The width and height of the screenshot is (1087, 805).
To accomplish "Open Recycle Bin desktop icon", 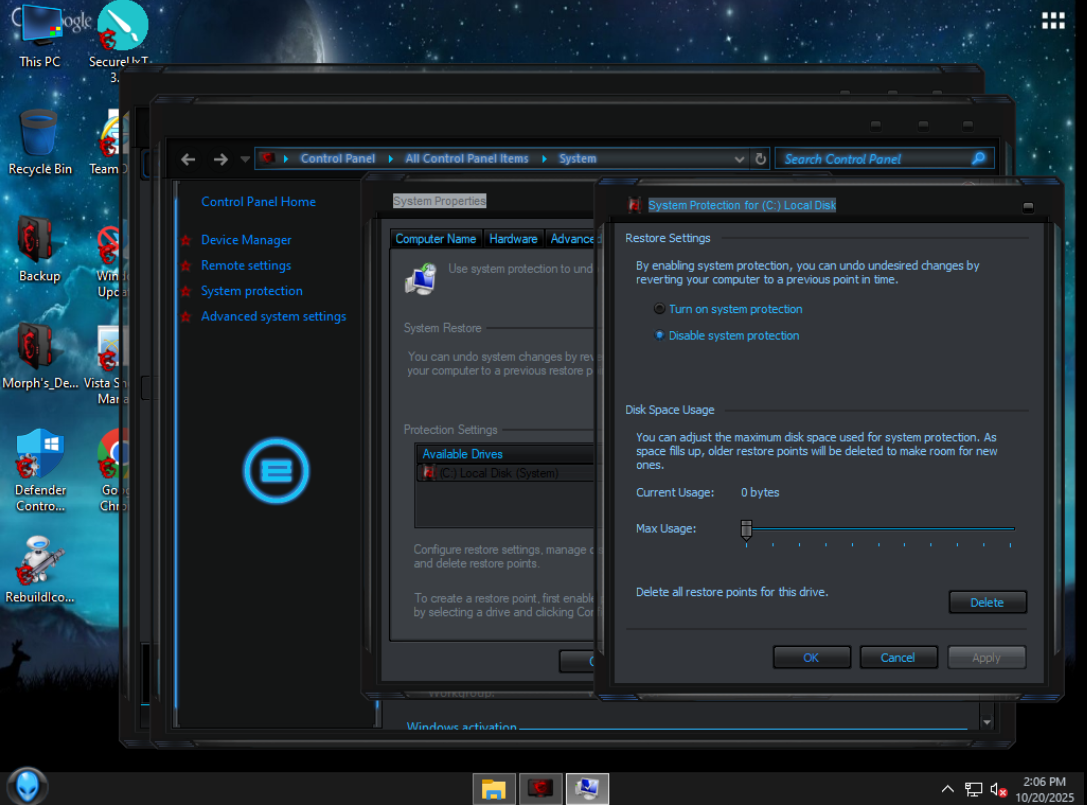I will (40, 143).
